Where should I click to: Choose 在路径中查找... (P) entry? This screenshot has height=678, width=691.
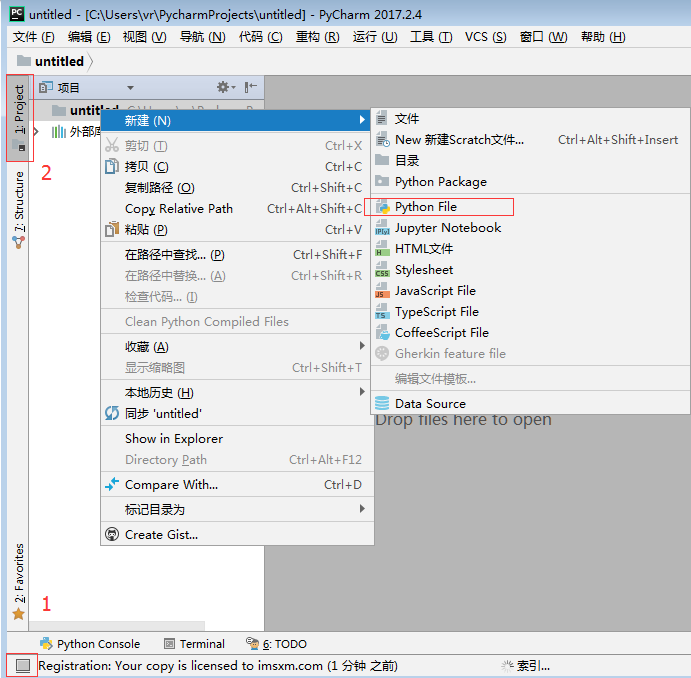[236, 255]
